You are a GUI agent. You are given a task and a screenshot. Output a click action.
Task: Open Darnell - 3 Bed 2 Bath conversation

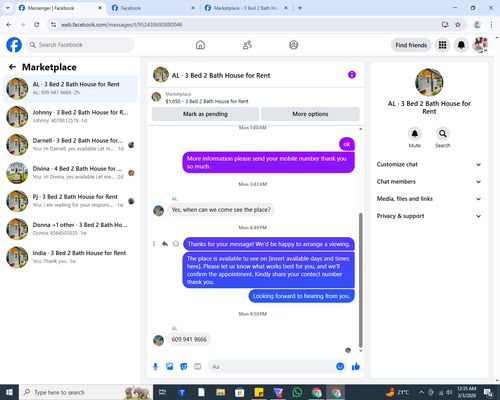[x=70, y=145]
